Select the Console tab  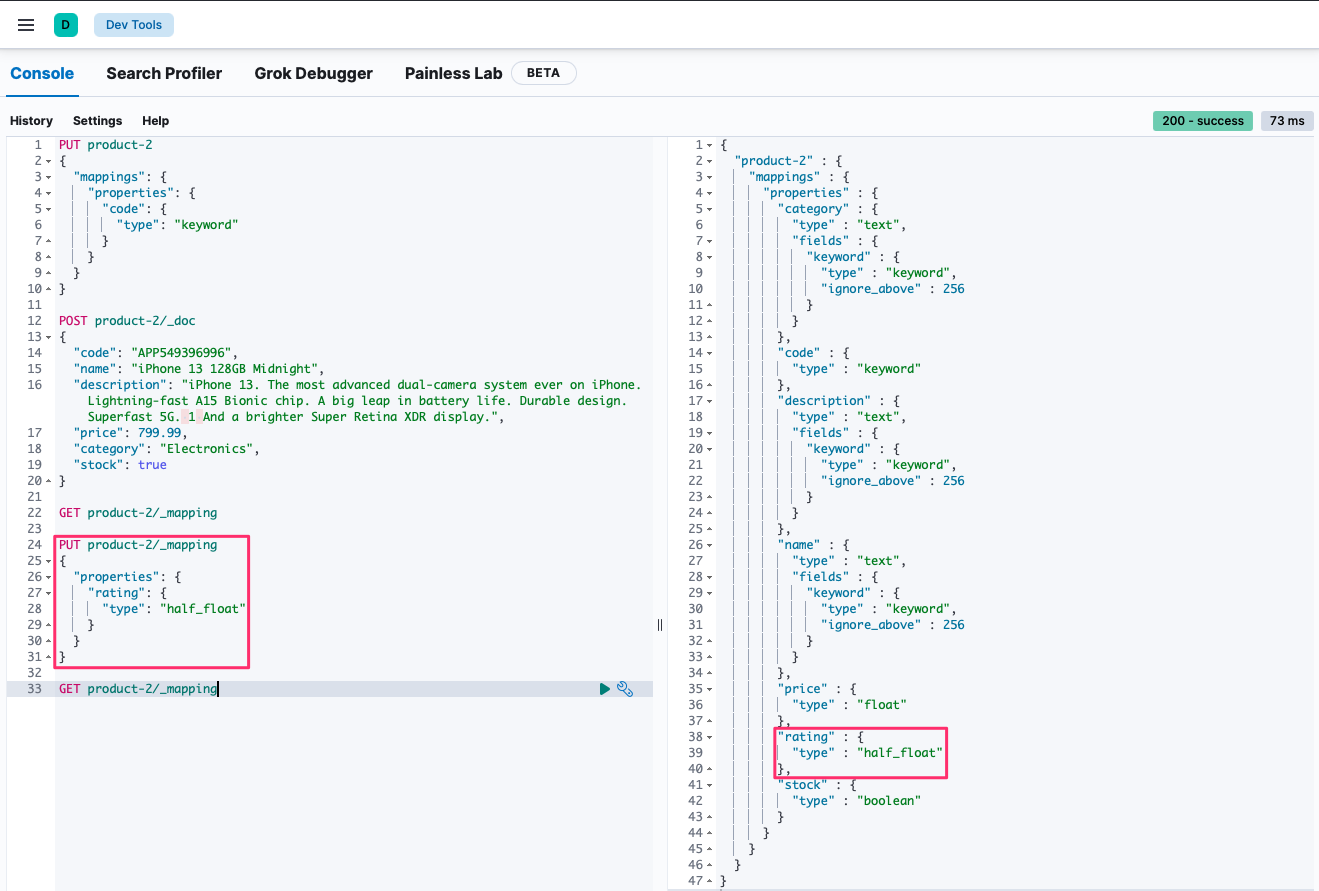[x=42, y=73]
